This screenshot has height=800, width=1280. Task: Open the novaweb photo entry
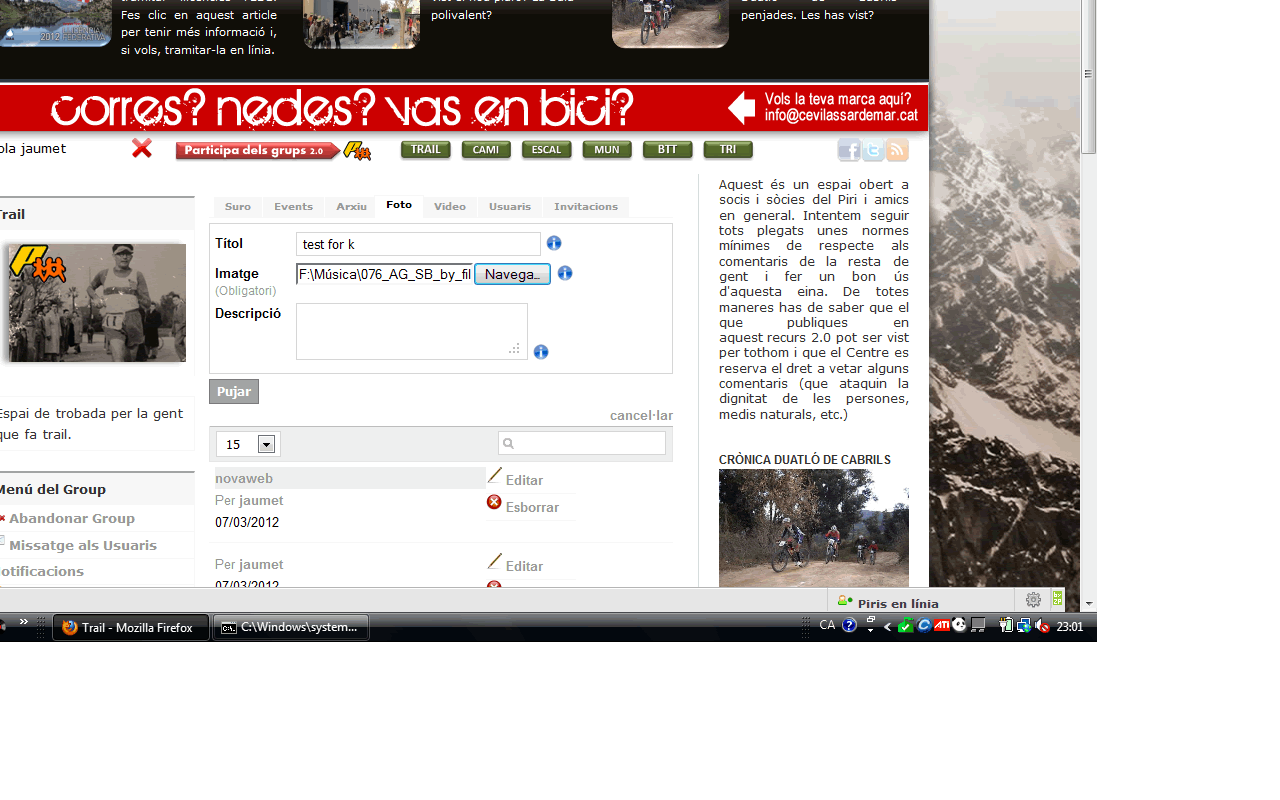point(244,479)
